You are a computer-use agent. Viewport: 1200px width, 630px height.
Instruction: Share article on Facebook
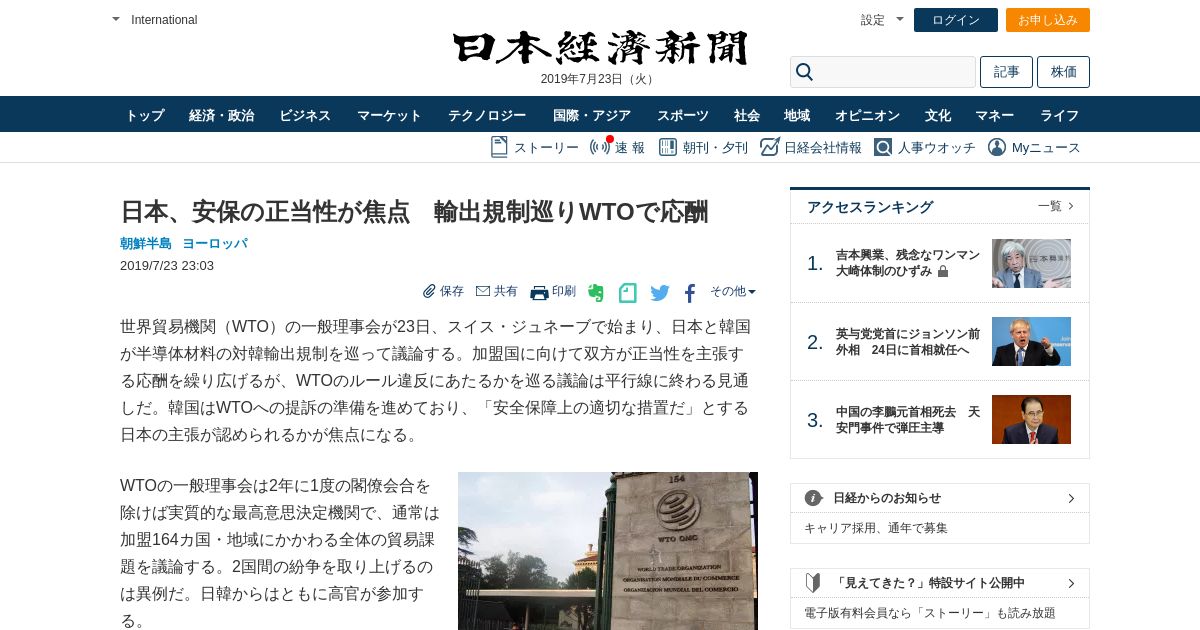pyautogui.click(x=690, y=293)
